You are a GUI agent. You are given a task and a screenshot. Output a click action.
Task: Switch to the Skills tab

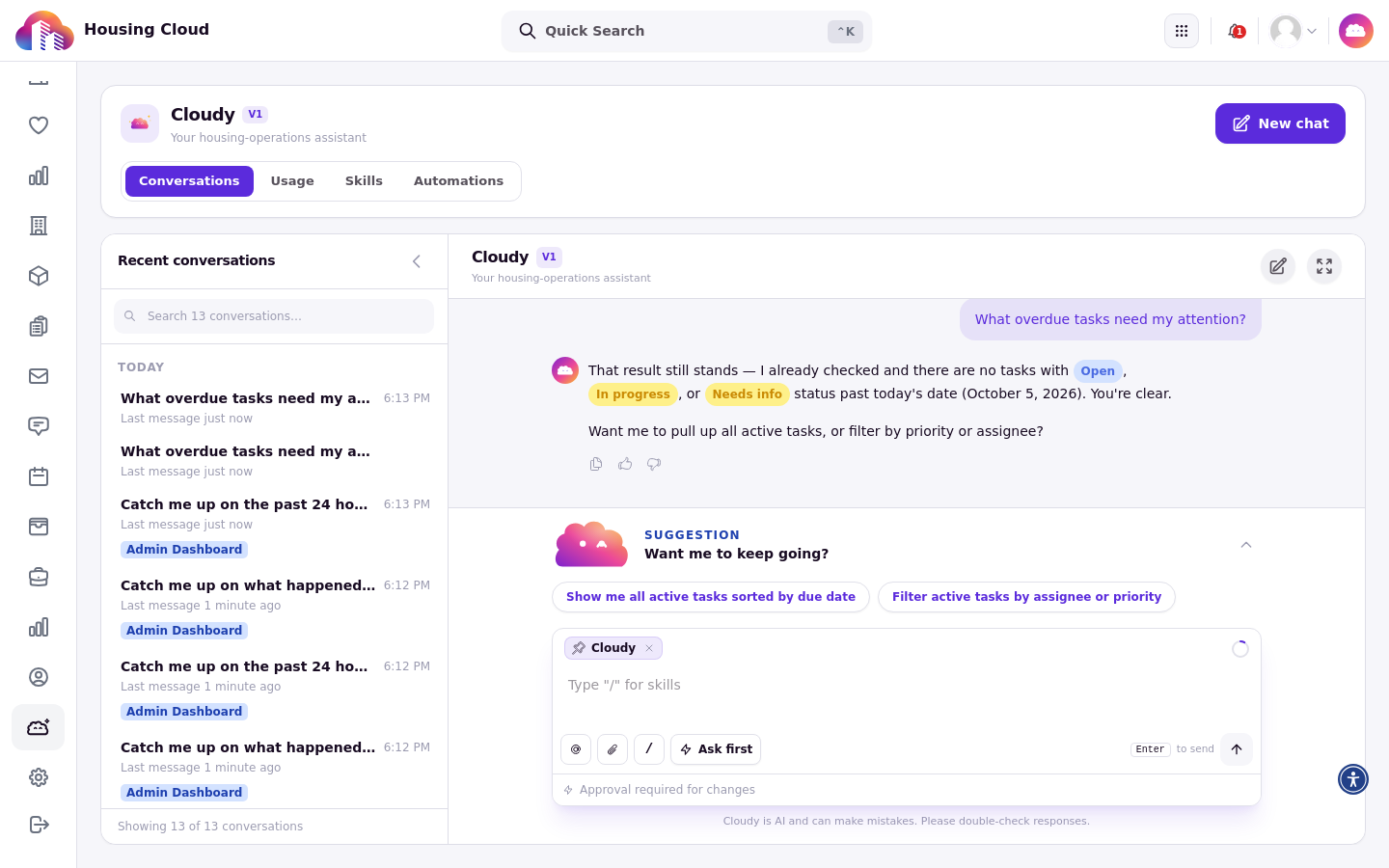click(x=364, y=181)
